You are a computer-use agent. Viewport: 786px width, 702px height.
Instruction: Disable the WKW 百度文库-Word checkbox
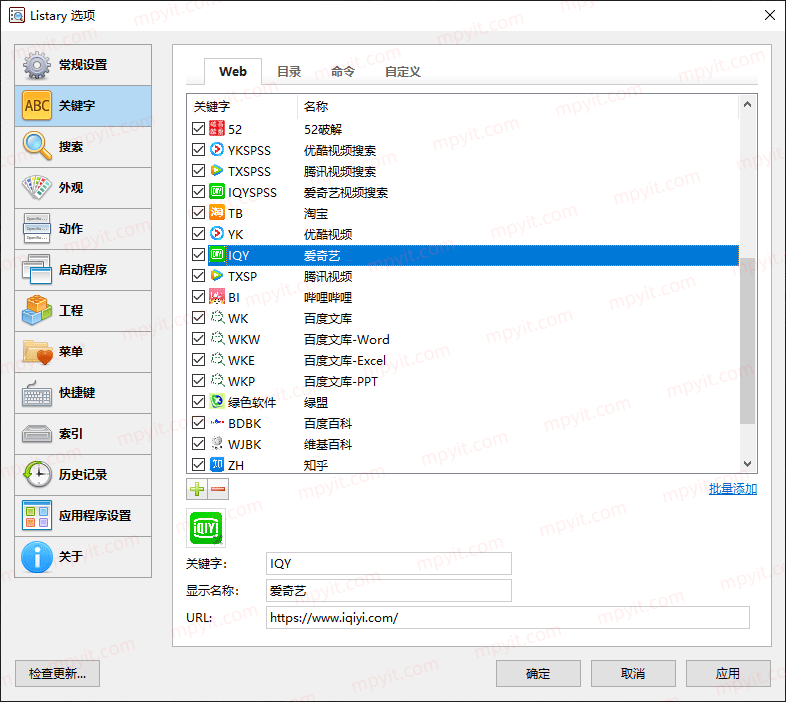tap(199, 339)
